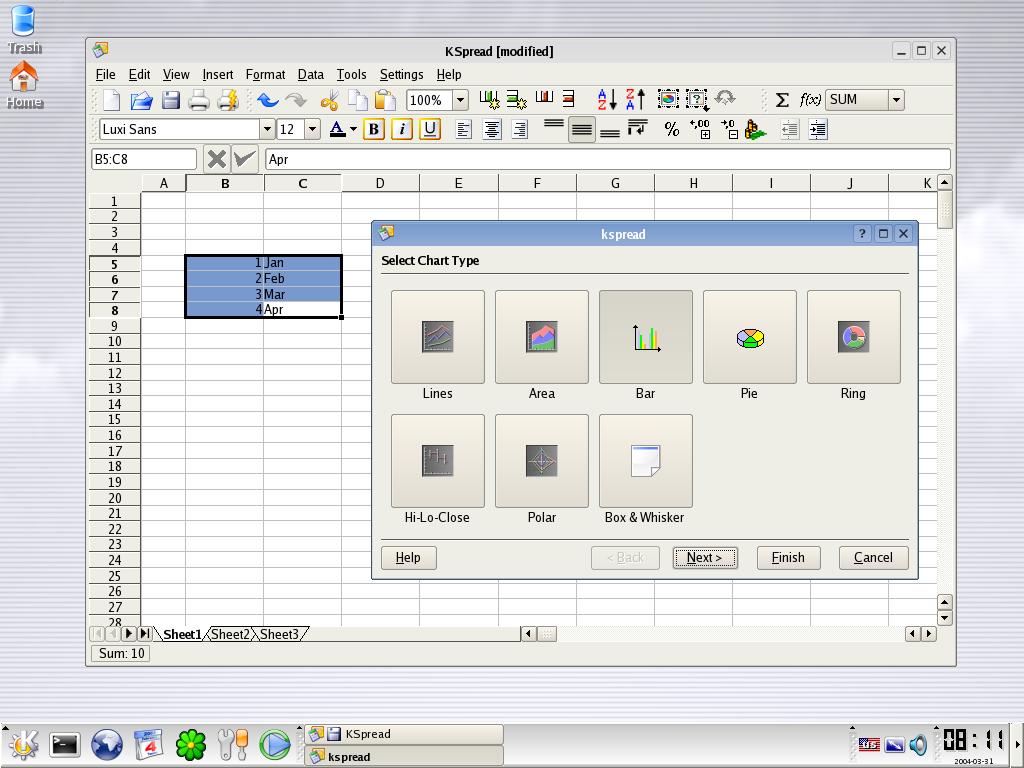Confirm cell edit with the checkmark button
The height and width of the screenshot is (768, 1024).
(x=245, y=159)
